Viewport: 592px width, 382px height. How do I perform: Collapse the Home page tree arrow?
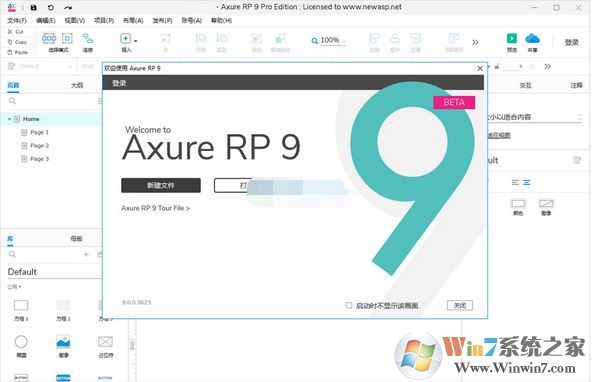9,119
